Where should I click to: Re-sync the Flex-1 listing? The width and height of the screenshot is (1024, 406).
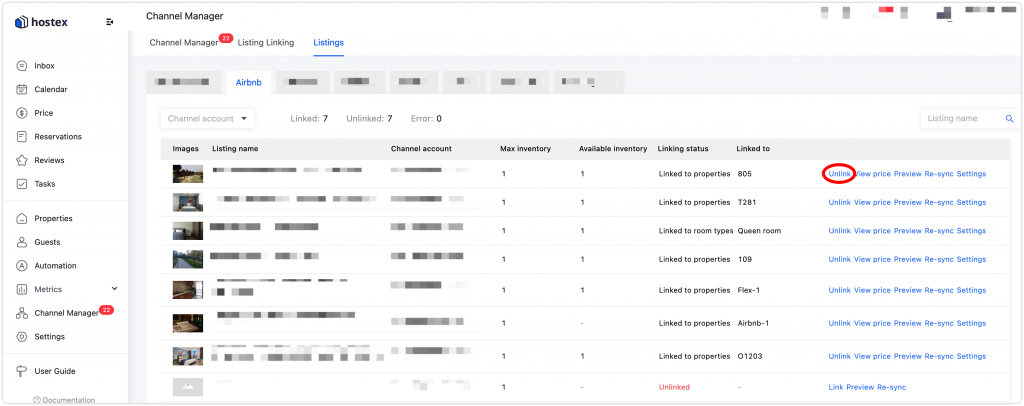pos(938,290)
